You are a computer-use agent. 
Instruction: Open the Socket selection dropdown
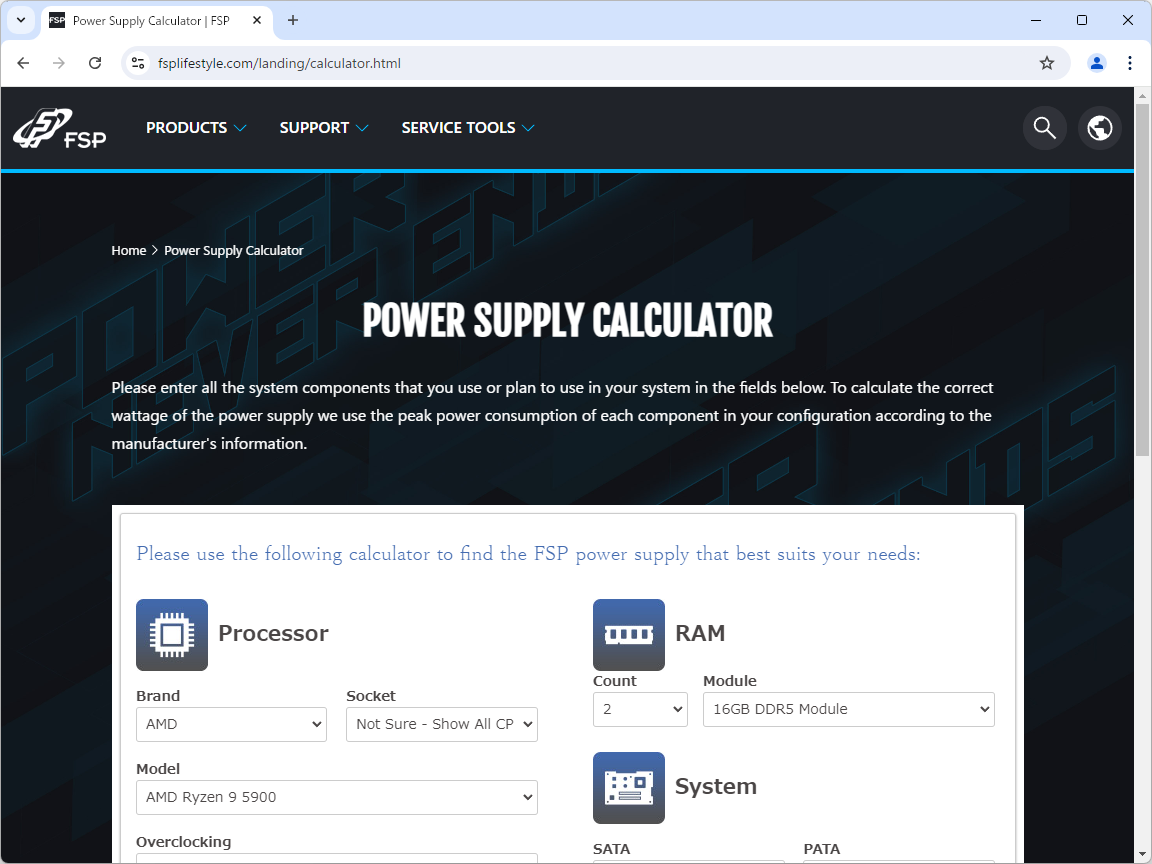click(441, 724)
